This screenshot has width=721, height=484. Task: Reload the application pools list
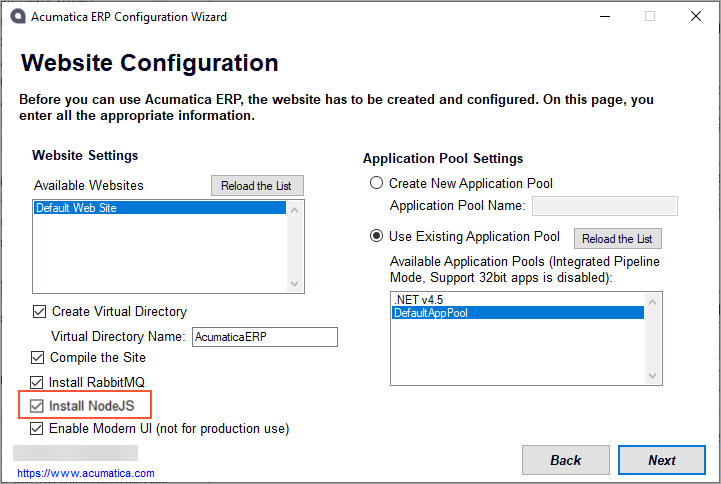point(617,239)
